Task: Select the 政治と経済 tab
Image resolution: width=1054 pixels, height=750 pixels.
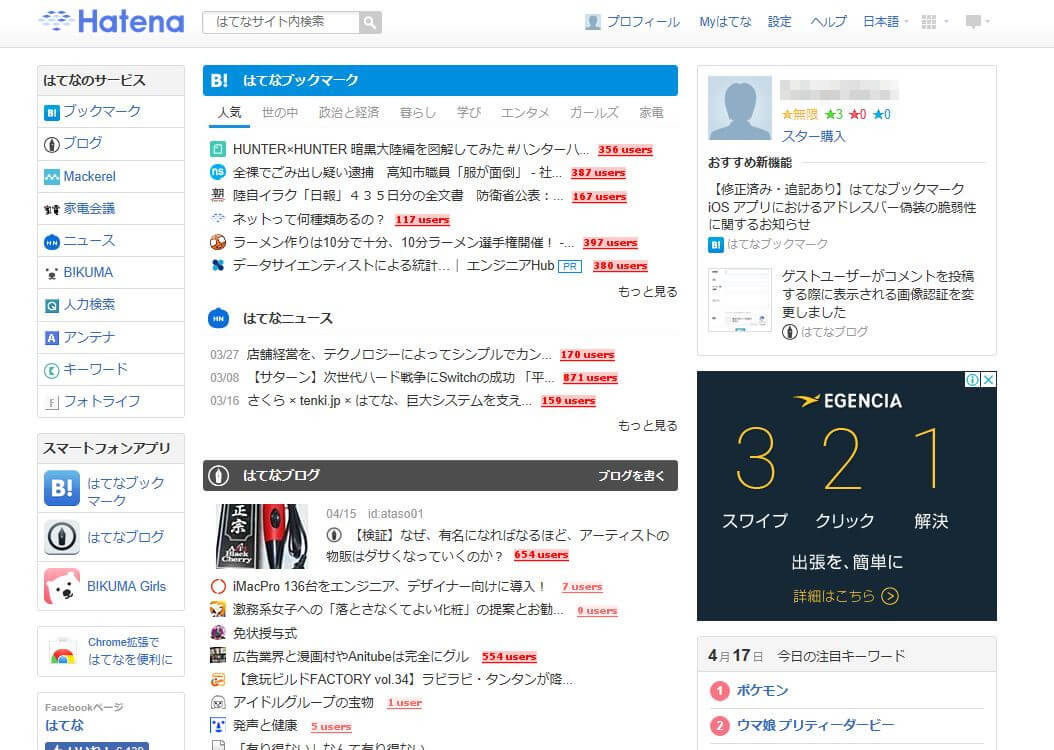Action: tap(349, 113)
